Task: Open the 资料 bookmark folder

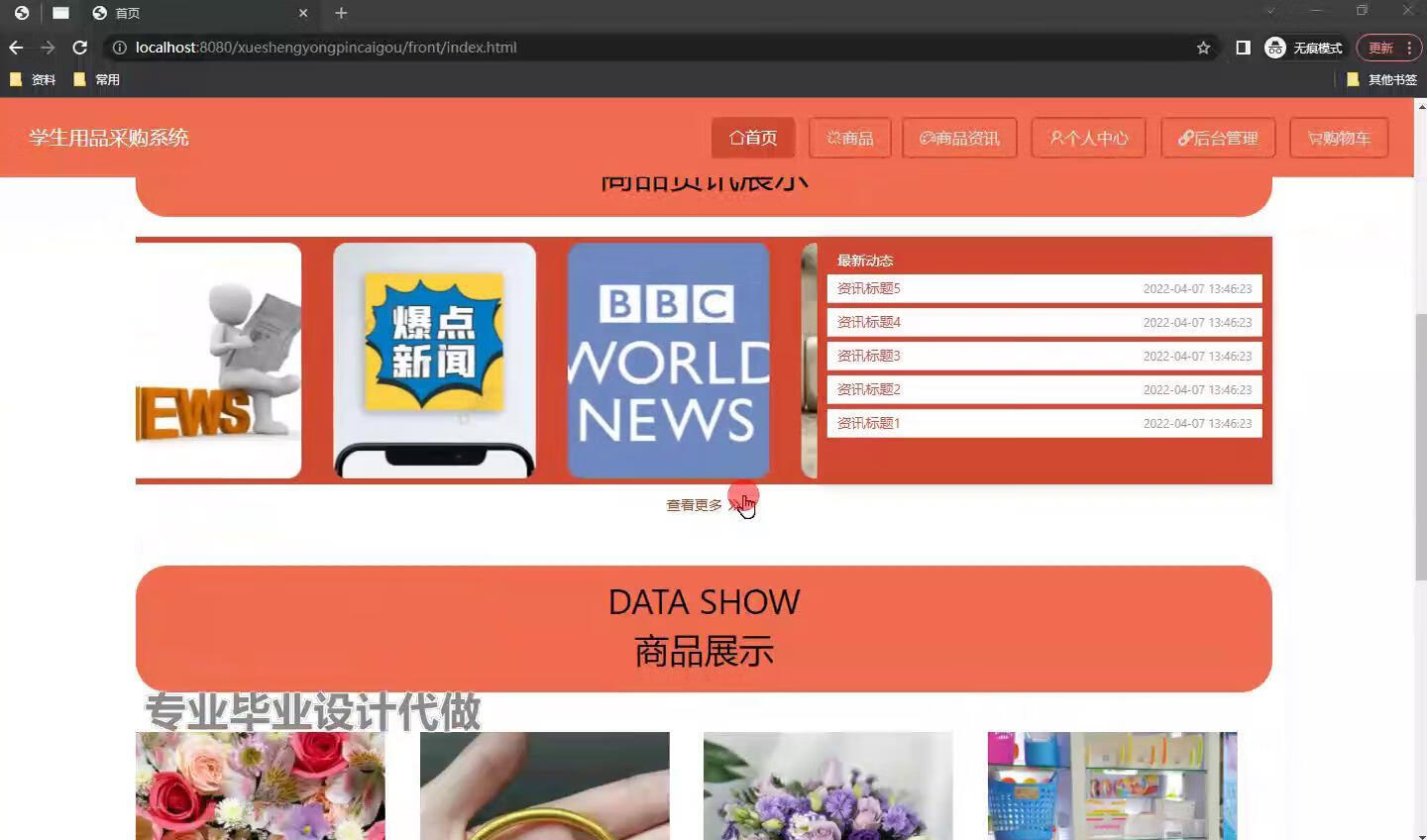Action: pos(33,79)
